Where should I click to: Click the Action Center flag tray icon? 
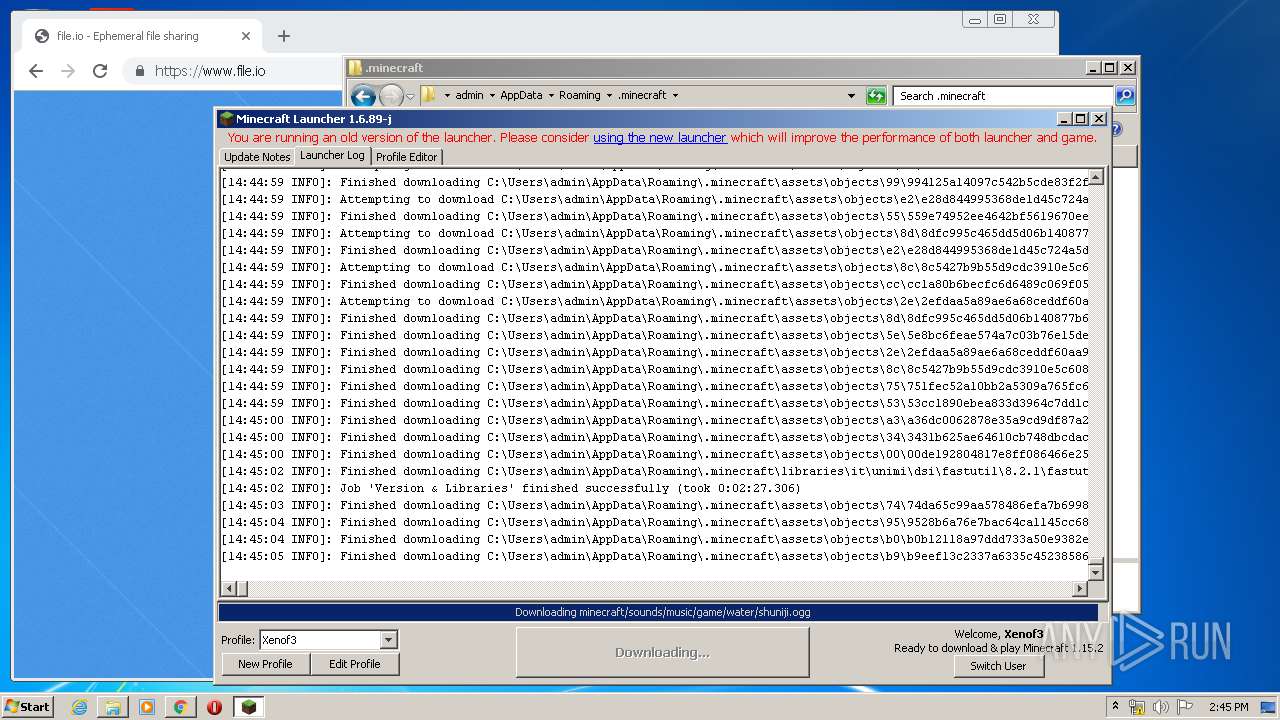1185,707
